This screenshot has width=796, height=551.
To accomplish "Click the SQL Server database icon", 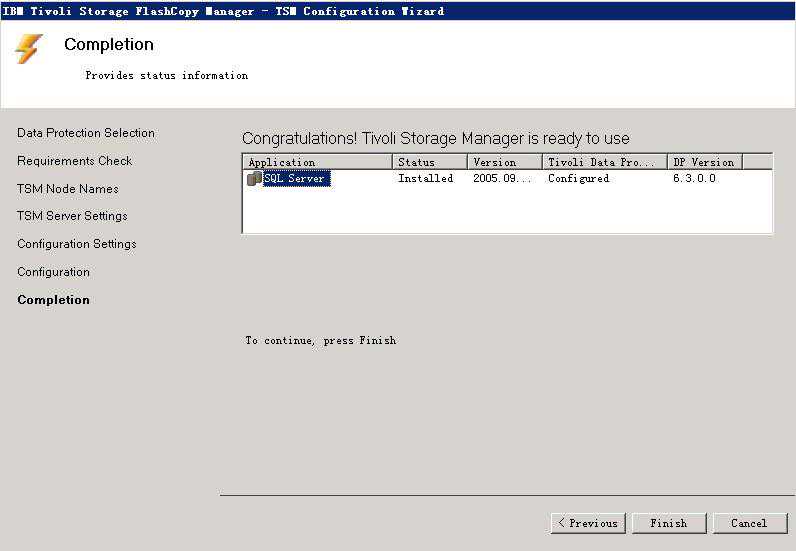I will click(x=254, y=179).
